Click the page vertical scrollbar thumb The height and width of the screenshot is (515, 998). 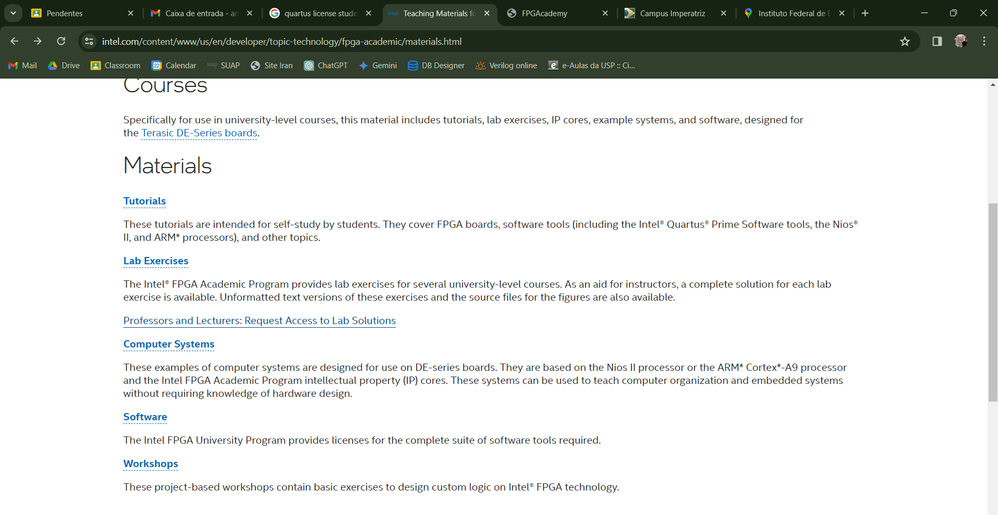point(992,302)
